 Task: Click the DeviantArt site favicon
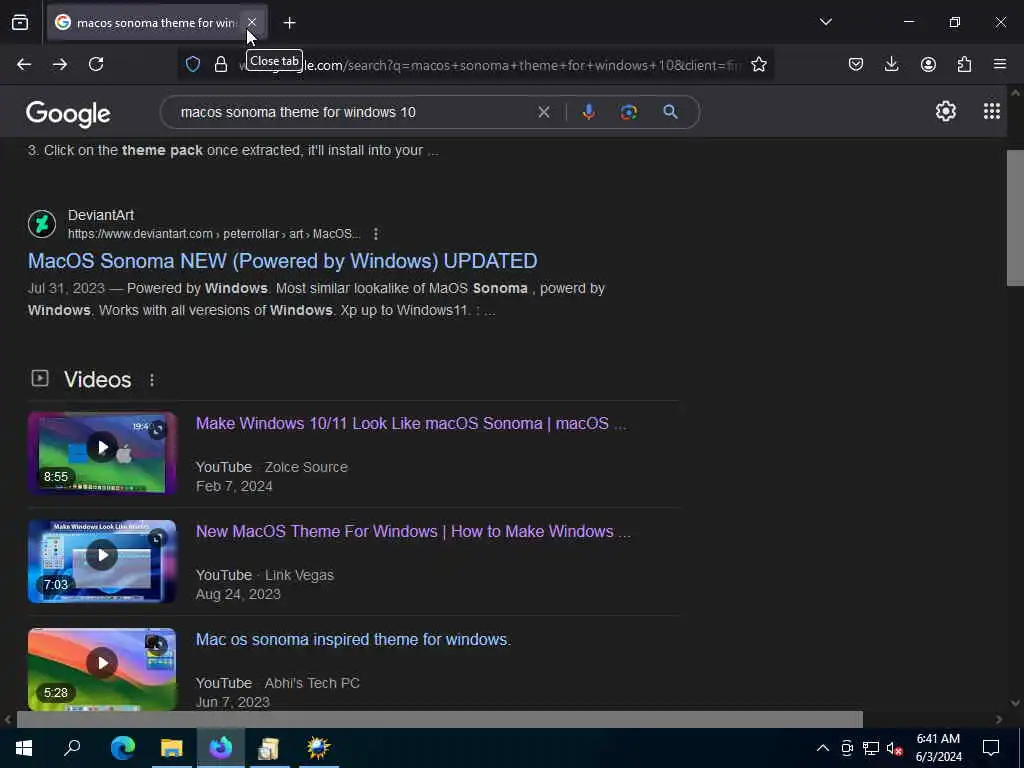click(x=42, y=224)
